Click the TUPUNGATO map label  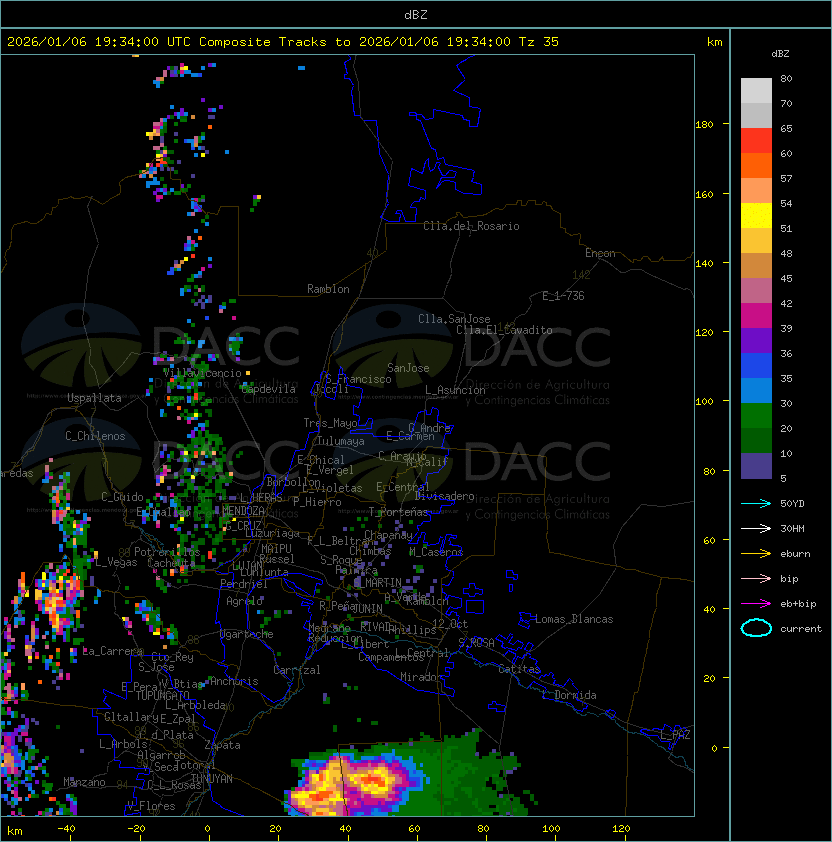tap(162, 695)
